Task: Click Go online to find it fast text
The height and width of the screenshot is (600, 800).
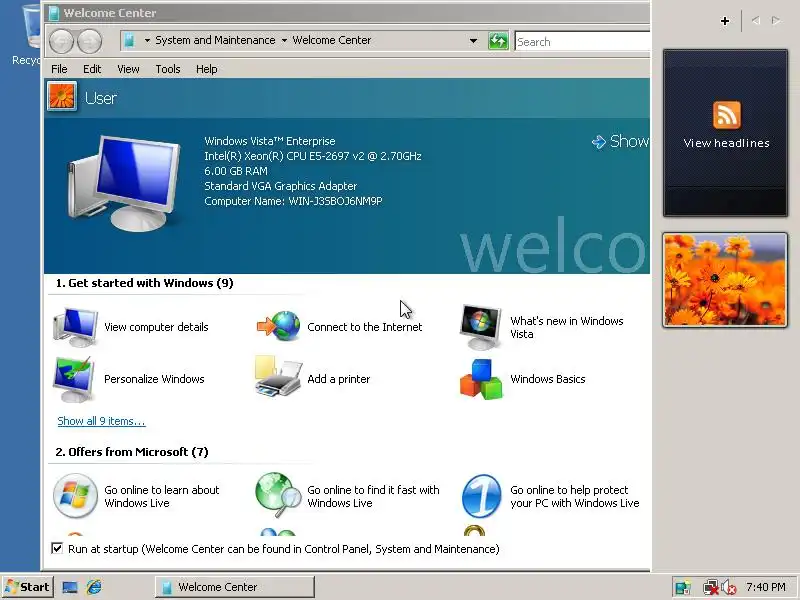Action: [373, 496]
